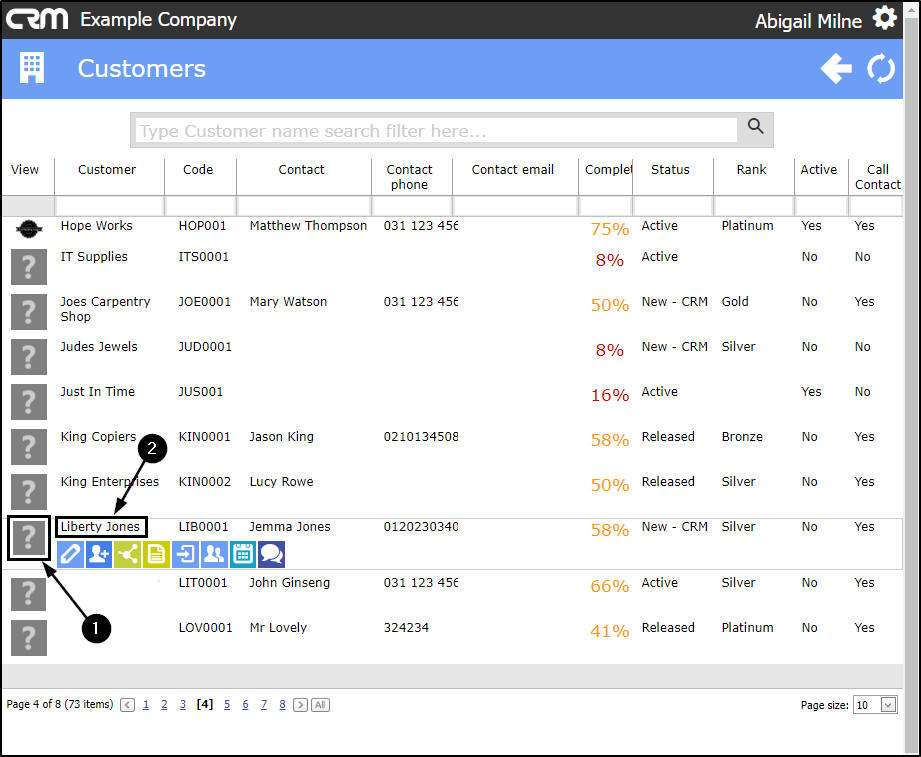Click the view placeholder image for Just In Time
The width and height of the screenshot is (921, 757).
(29, 402)
